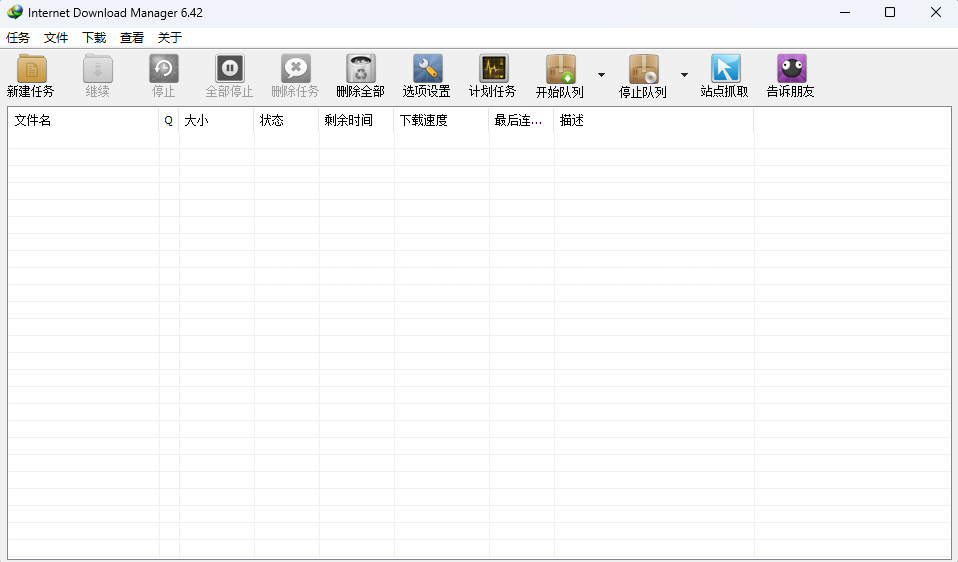Open the 查看 menu
Screen dimensions: 958x562
tap(132, 38)
